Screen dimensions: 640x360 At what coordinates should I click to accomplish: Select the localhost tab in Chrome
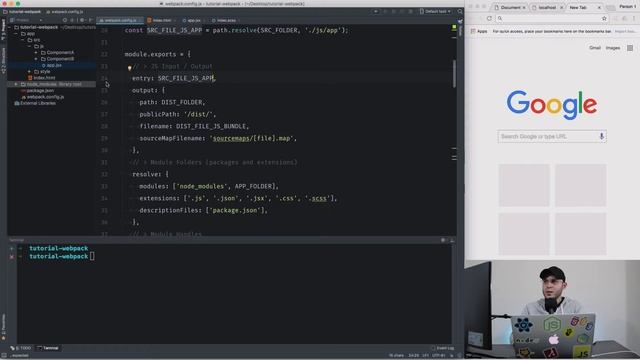[547, 7]
